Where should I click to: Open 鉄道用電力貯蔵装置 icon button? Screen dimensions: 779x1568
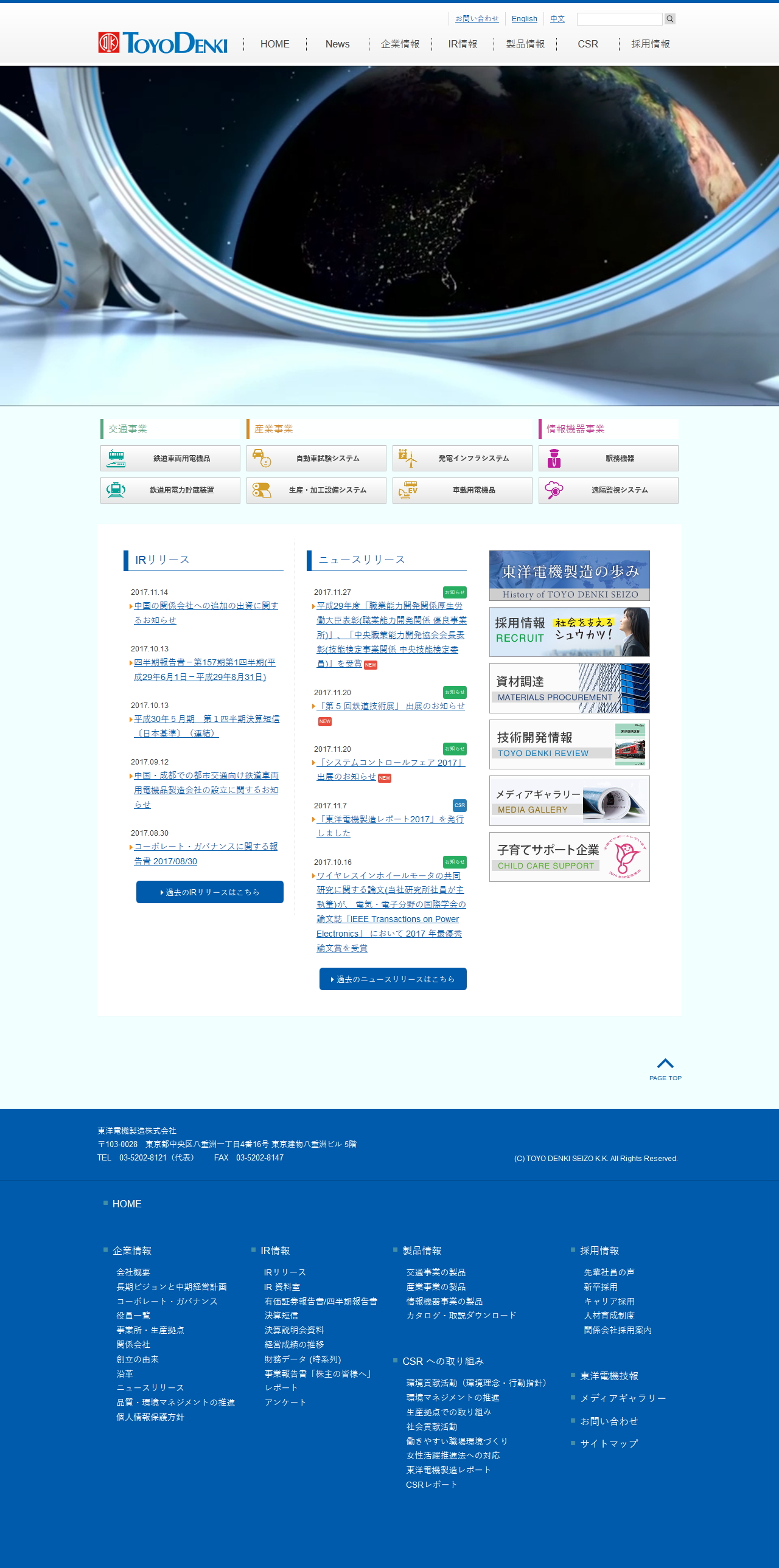(170, 490)
